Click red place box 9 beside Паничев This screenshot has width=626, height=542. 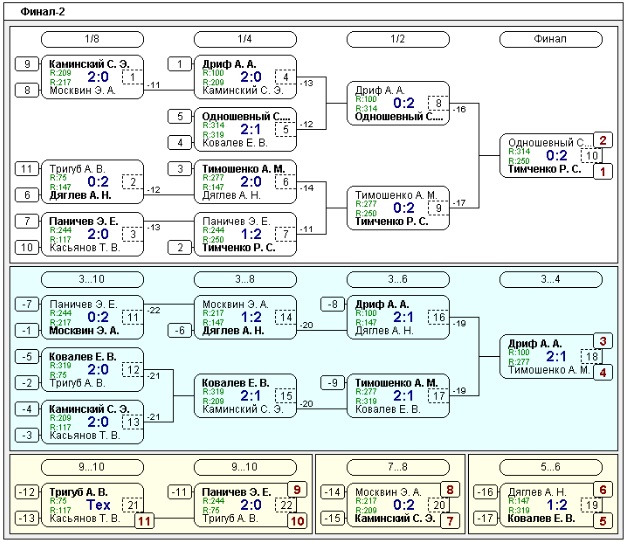[297, 490]
